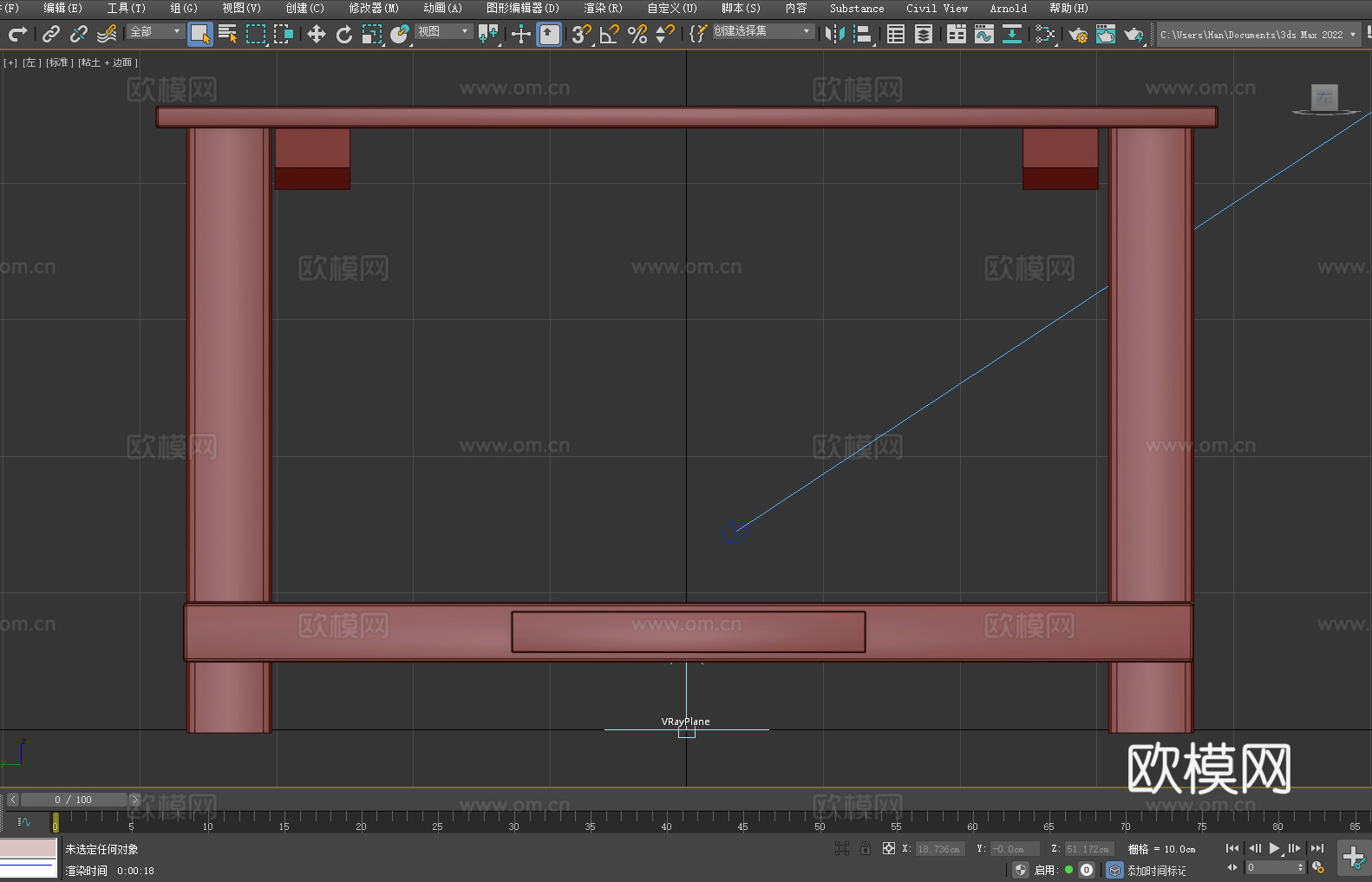Image resolution: width=1372 pixels, height=882 pixels.
Task: Click the X coordinate input field
Action: [939, 849]
